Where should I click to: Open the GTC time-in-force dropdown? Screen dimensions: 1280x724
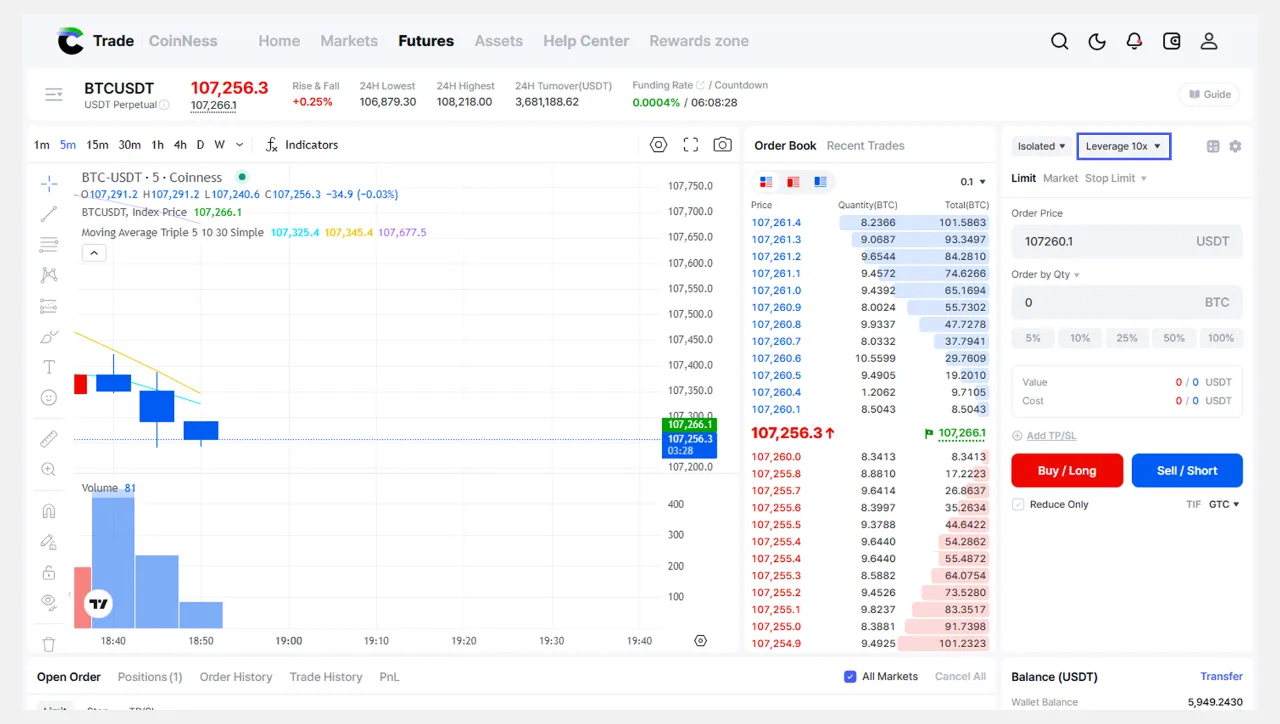1224,505
